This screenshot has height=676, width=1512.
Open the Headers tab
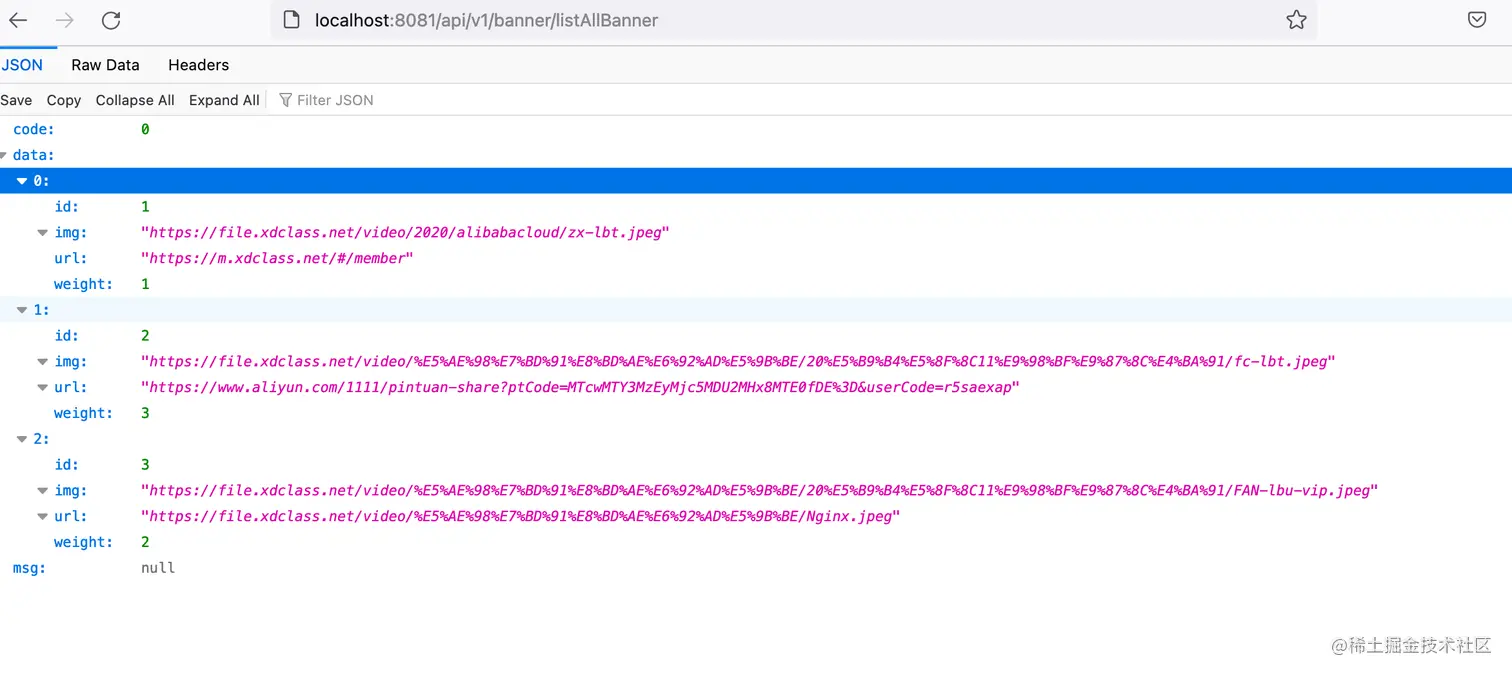198,65
